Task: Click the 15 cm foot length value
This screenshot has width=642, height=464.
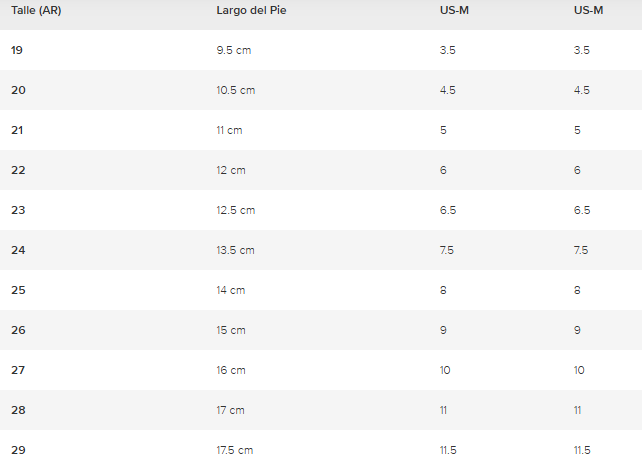Action: click(231, 330)
